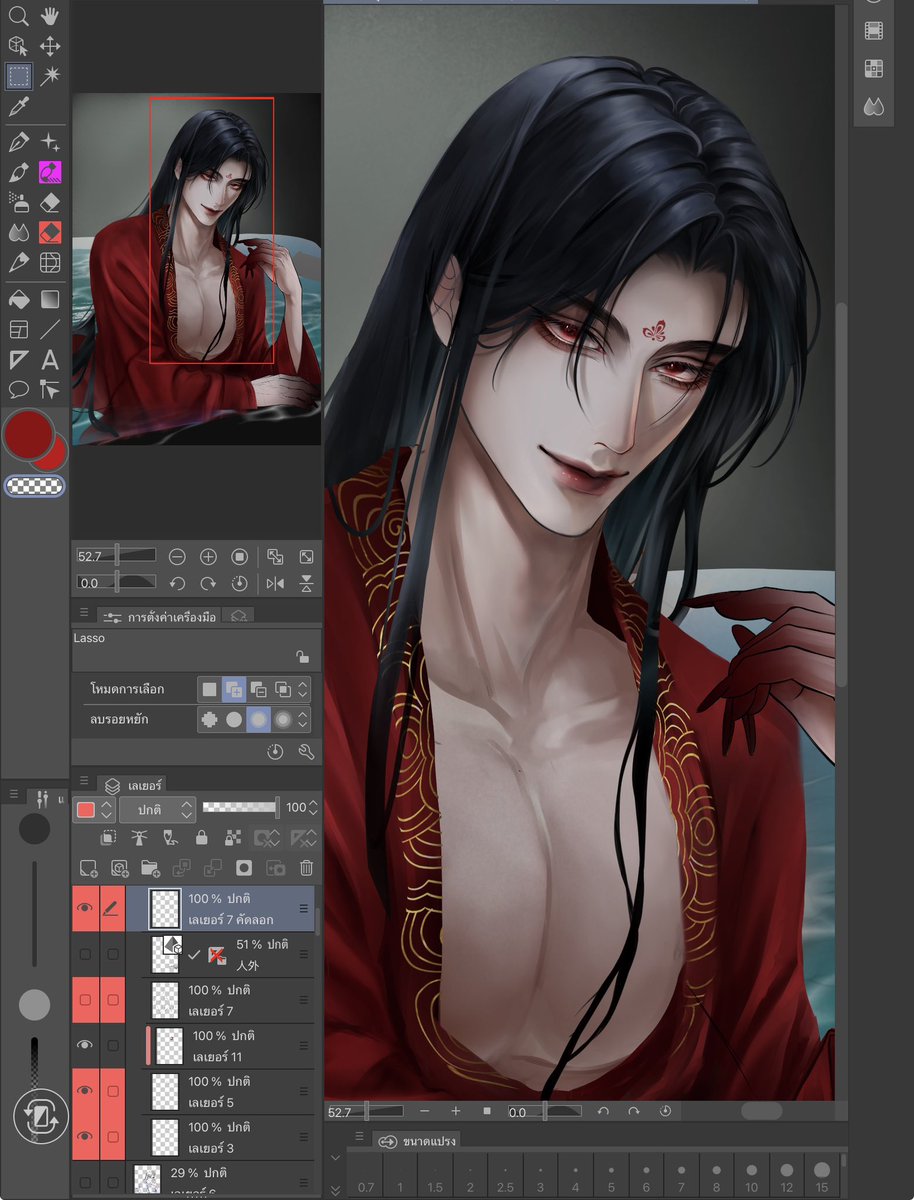Open the timeline film icon panel
This screenshot has width=914, height=1200.
[873, 31]
